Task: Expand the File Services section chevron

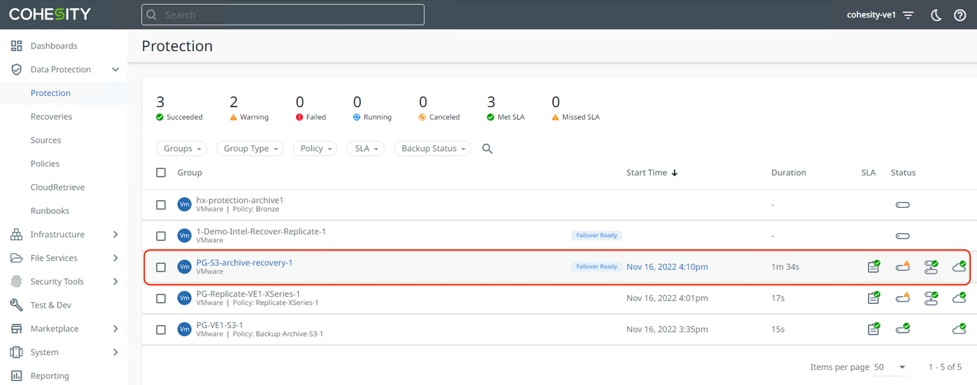Action: [115, 258]
